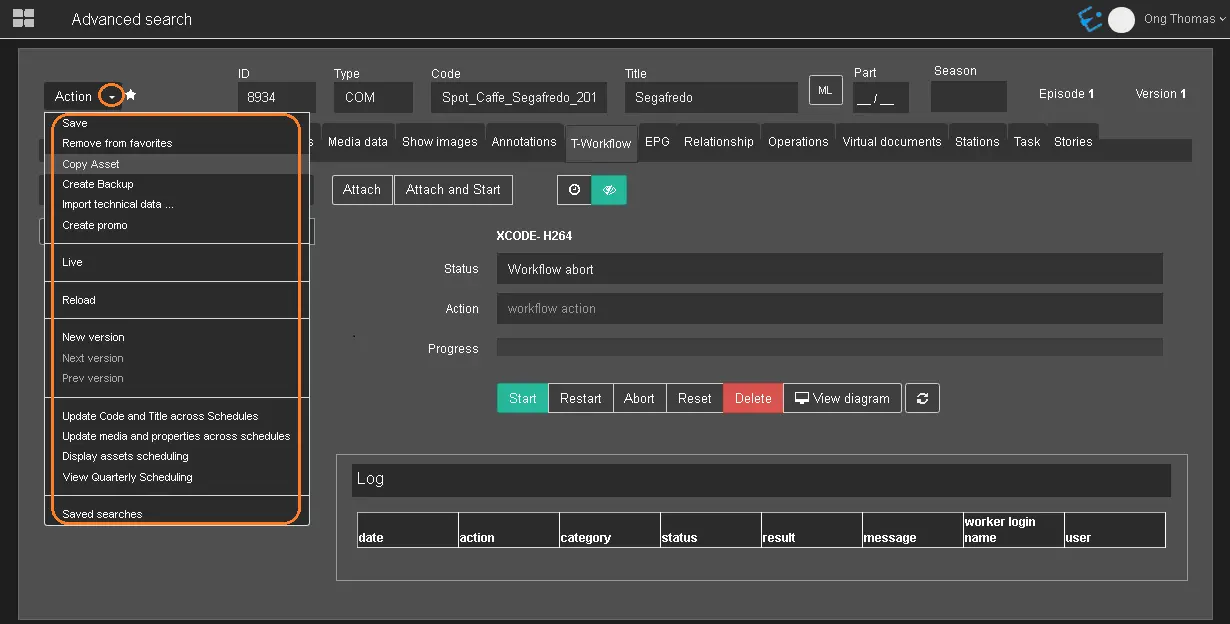Expand the Action dropdown arrow

[x=112, y=97]
